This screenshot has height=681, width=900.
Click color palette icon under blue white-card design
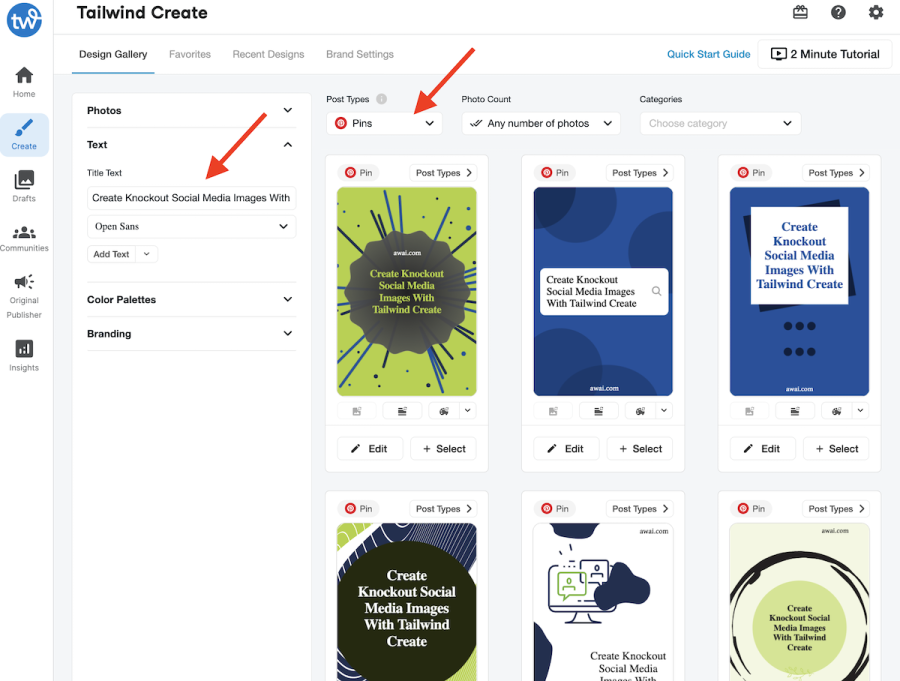point(836,411)
